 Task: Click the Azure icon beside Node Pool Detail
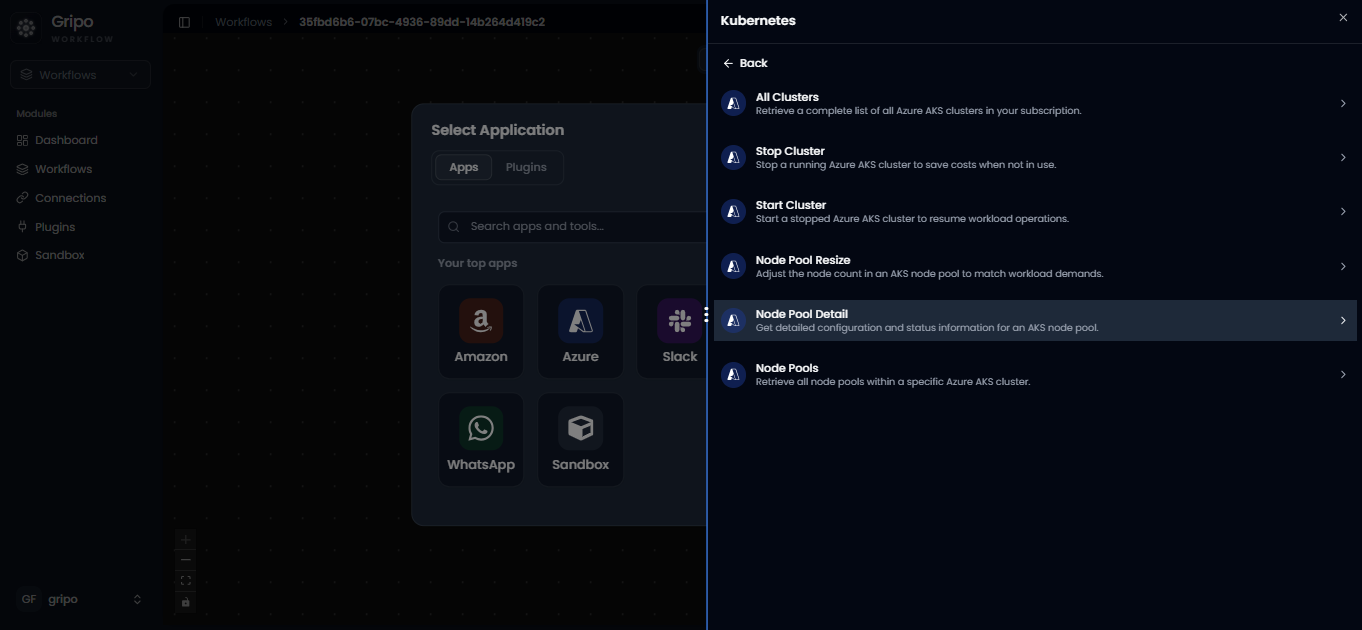(734, 320)
